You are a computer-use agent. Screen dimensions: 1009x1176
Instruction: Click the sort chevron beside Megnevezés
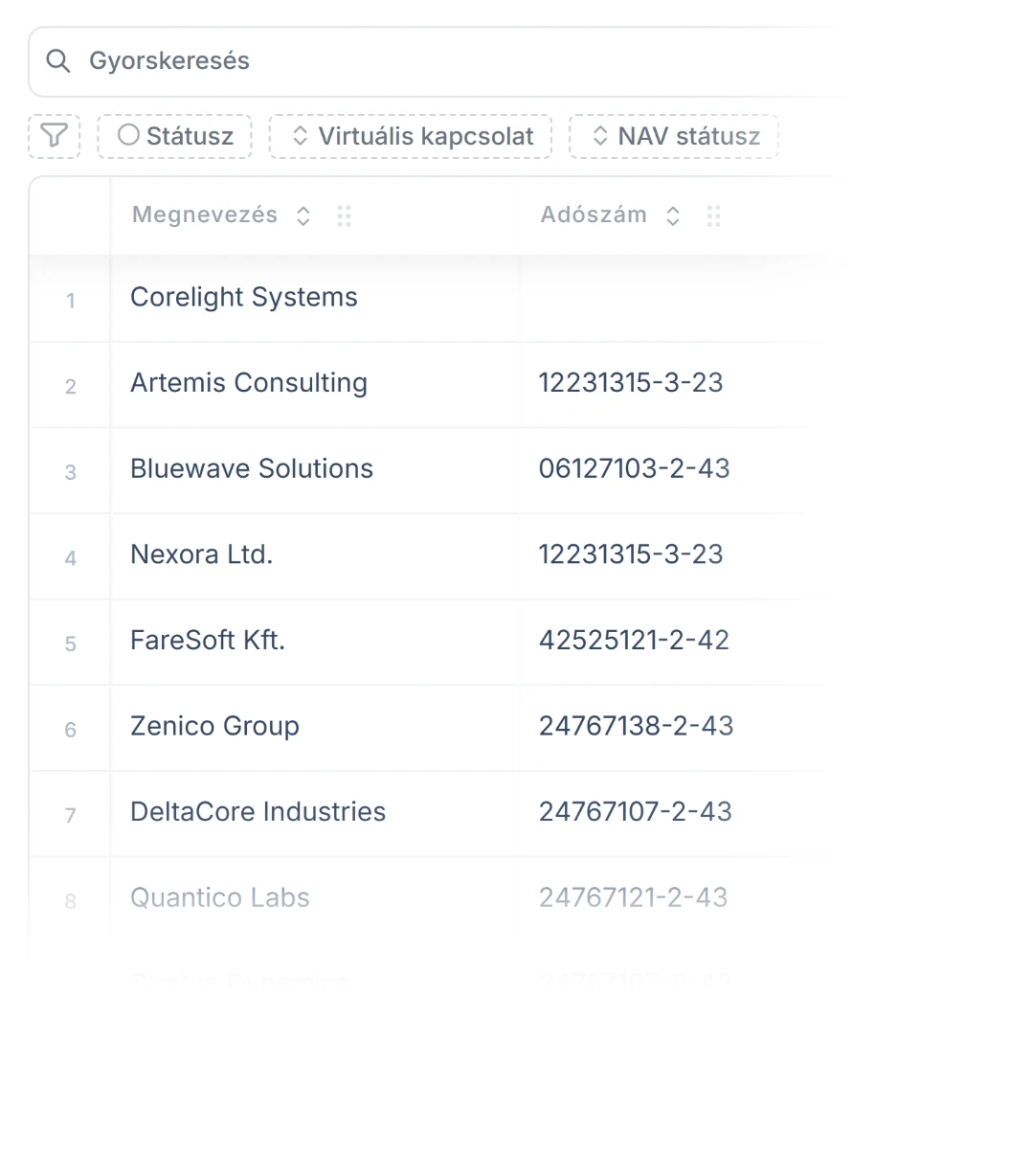pyautogui.click(x=303, y=215)
